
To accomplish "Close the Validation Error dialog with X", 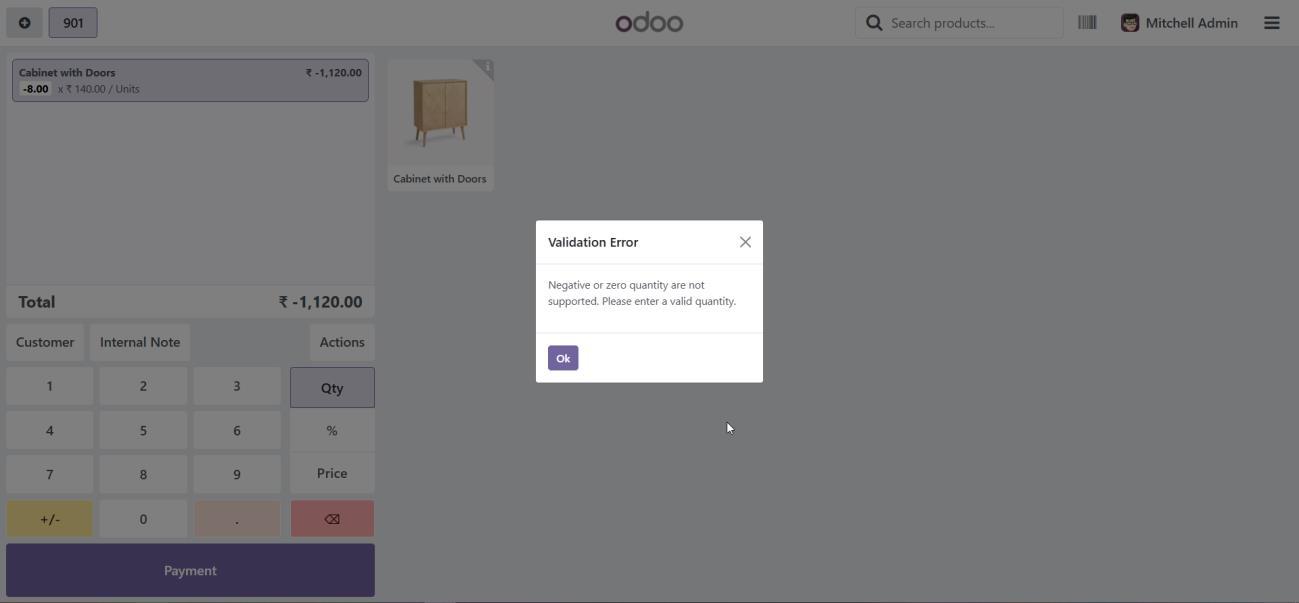I will point(745,242).
